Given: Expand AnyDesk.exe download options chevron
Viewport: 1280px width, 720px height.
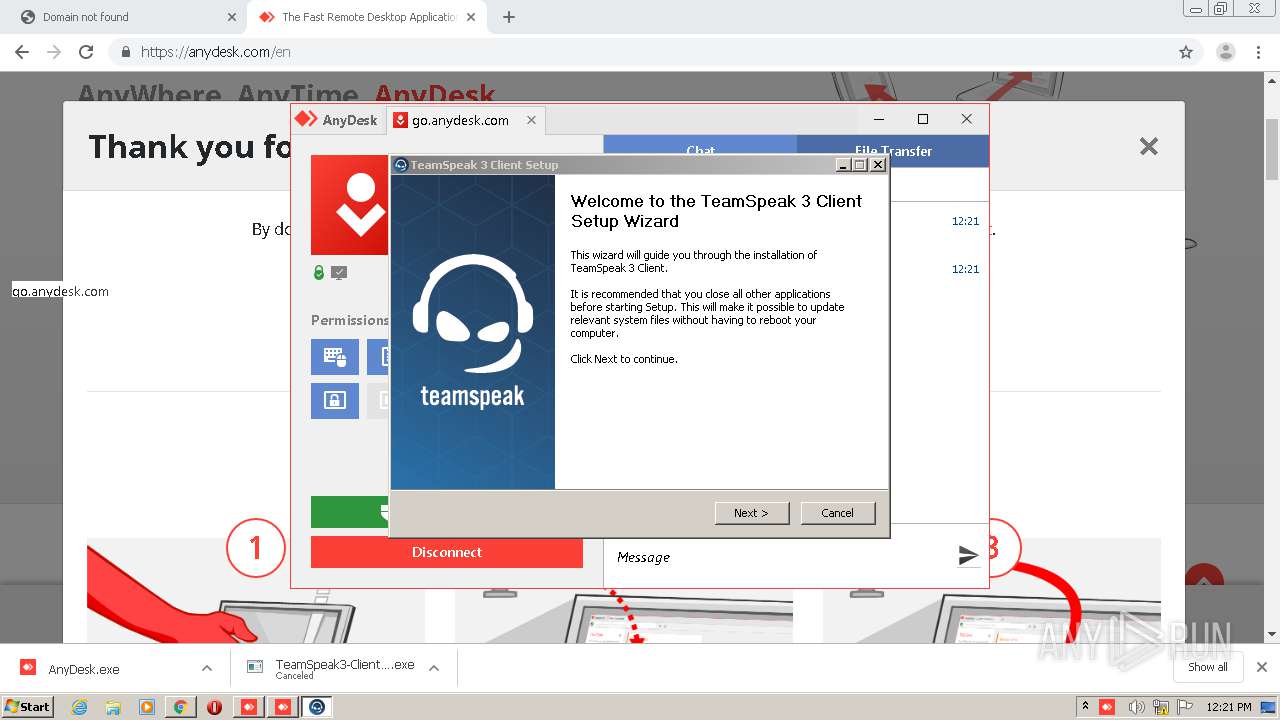Looking at the screenshot, I should click(x=207, y=668).
